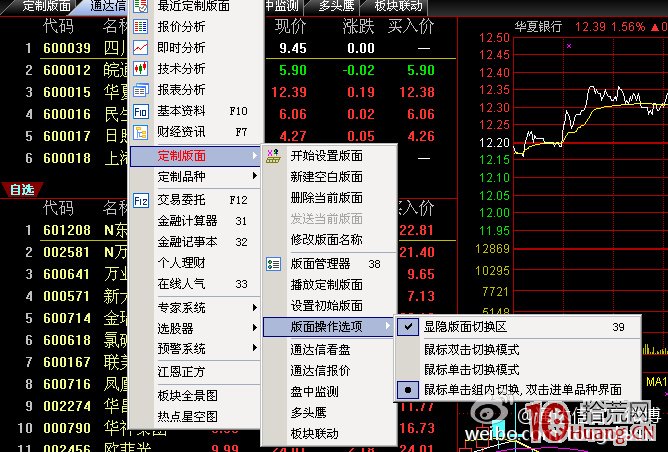Image resolution: width=668 pixels, height=452 pixels.
Task: Click the 最近定制版面 icon
Action: [x=141, y=6]
